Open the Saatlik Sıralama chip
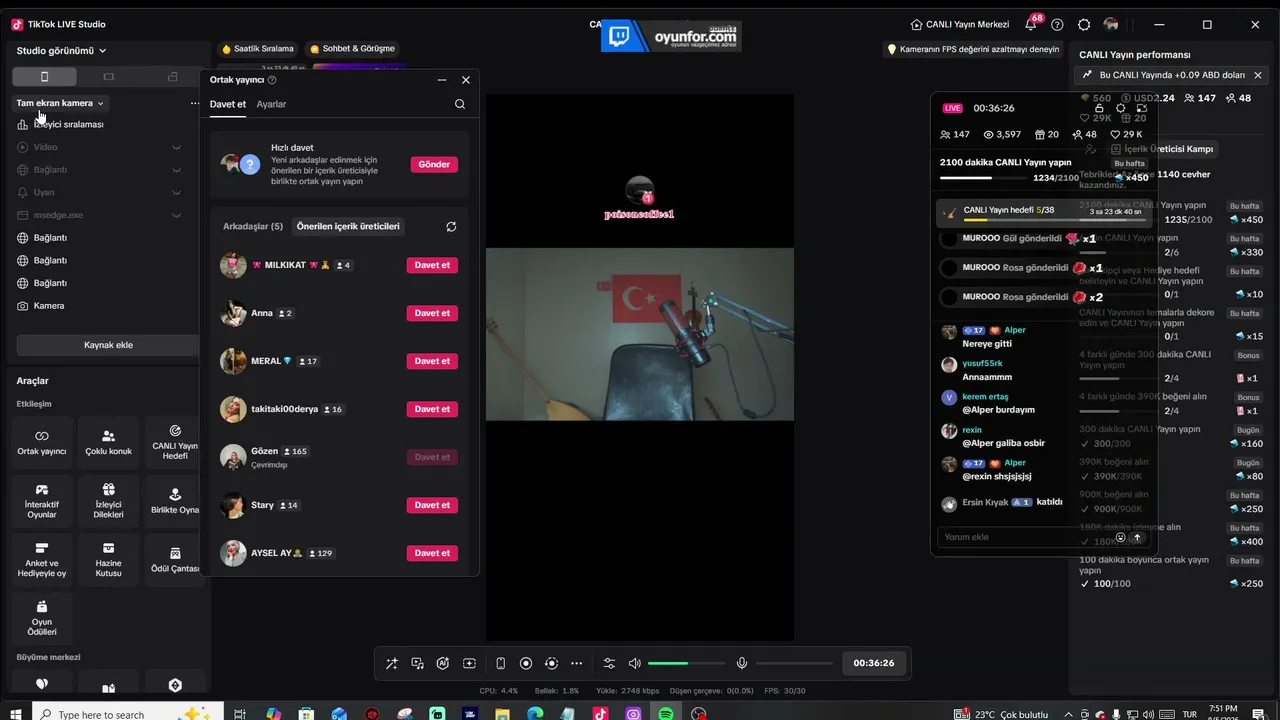This screenshot has width=1280, height=720. pos(258,49)
